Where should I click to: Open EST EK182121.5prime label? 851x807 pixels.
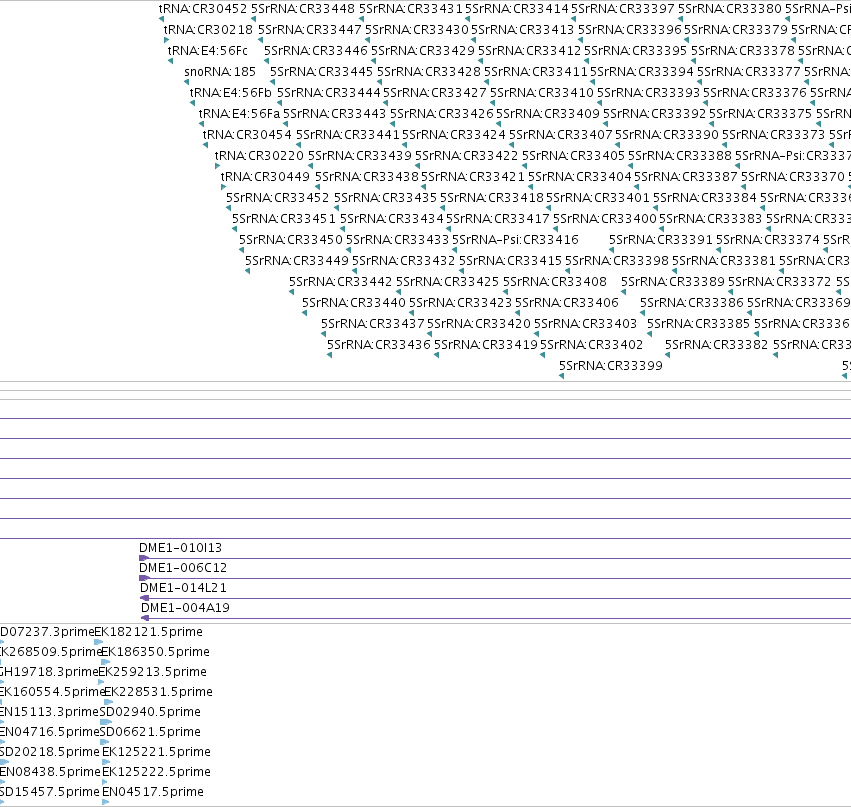click(x=148, y=632)
